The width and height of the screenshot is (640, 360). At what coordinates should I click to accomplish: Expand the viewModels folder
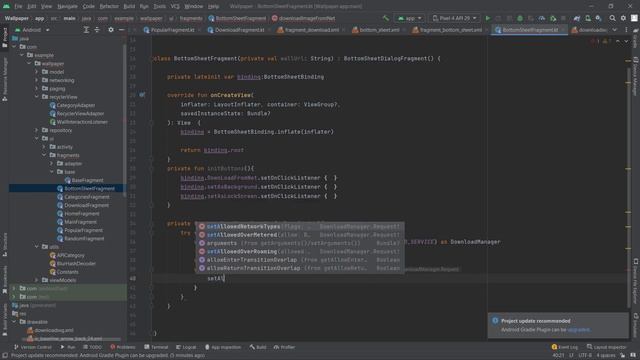coord(36,280)
